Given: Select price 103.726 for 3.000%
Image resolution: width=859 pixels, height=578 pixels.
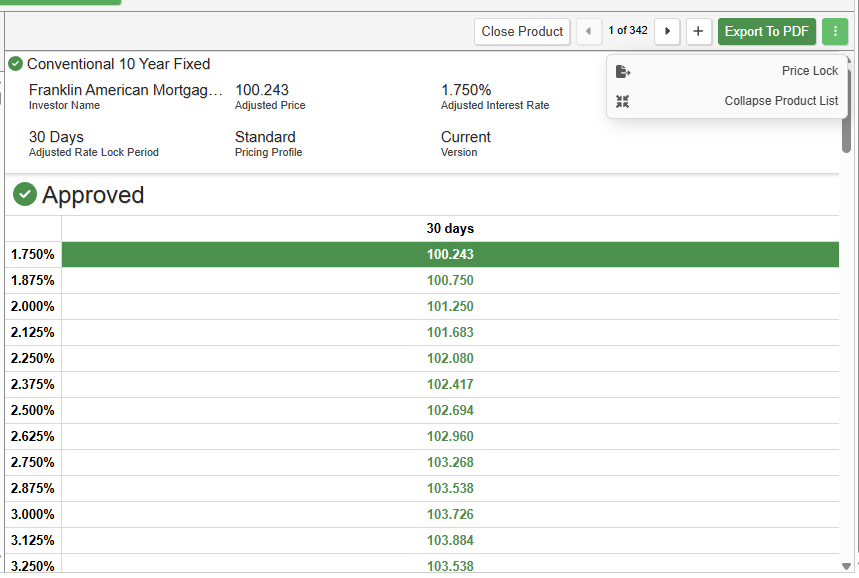Looking at the screenshot, I should pos(450,514).
